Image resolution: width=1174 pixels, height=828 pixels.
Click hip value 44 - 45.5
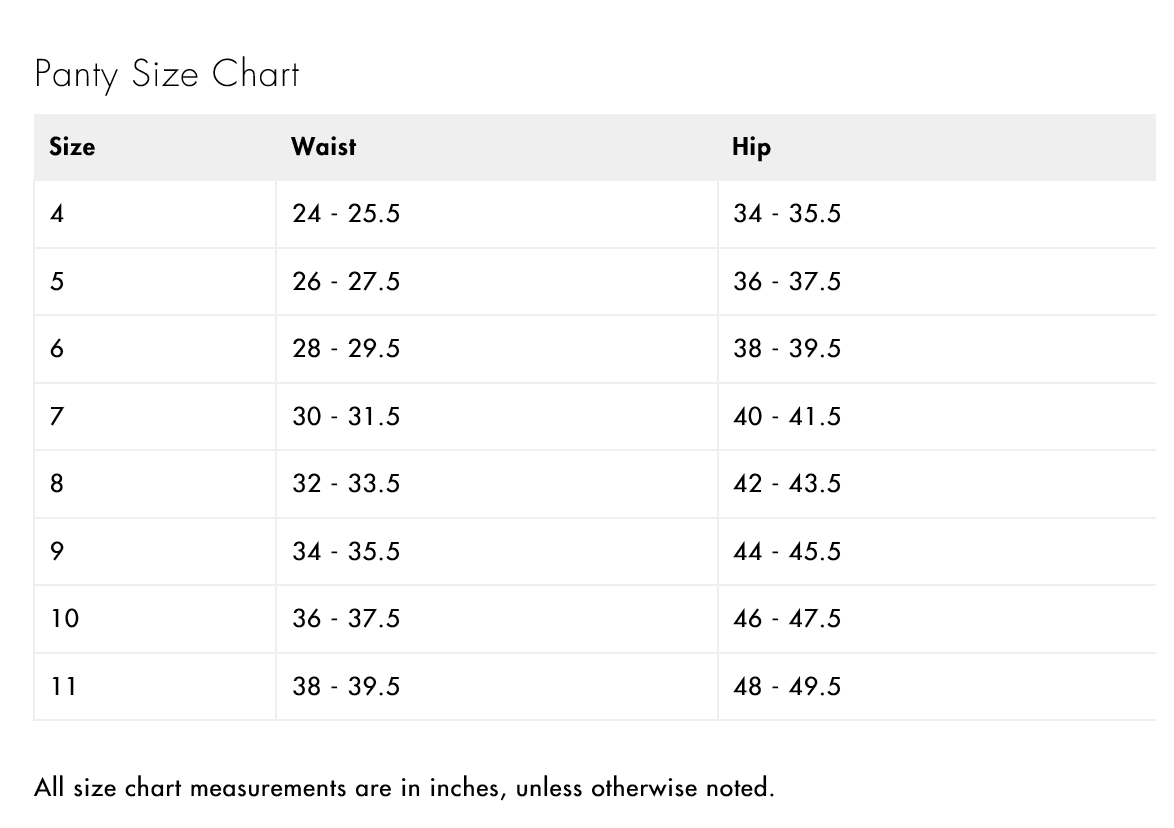tap(787, 552)
